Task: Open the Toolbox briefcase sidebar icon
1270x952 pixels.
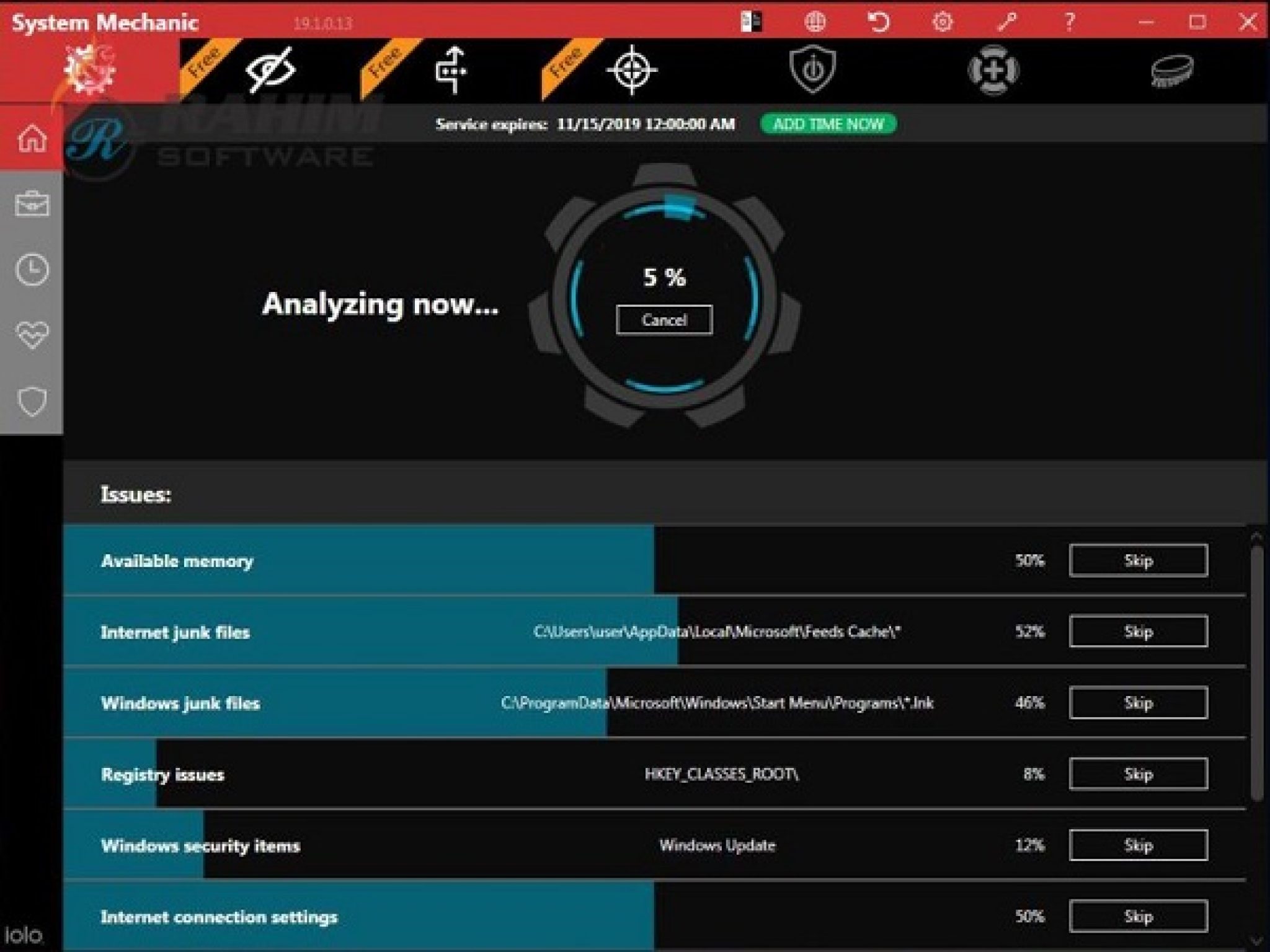Action: tap(32, 204)
